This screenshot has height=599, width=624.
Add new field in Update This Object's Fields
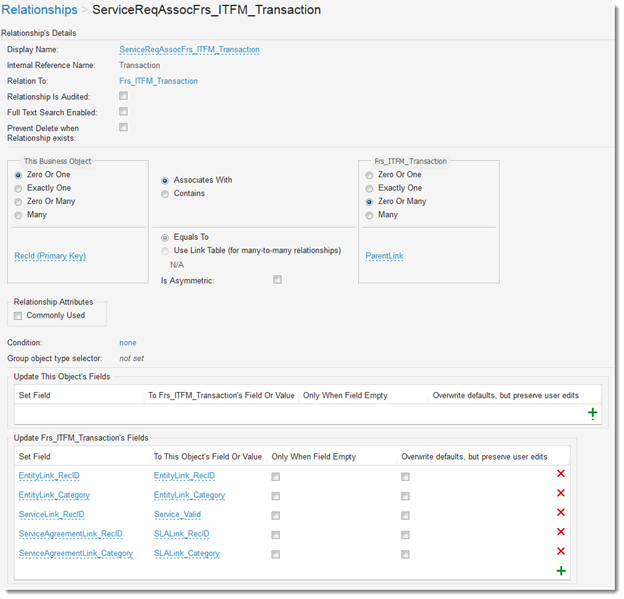593,412
